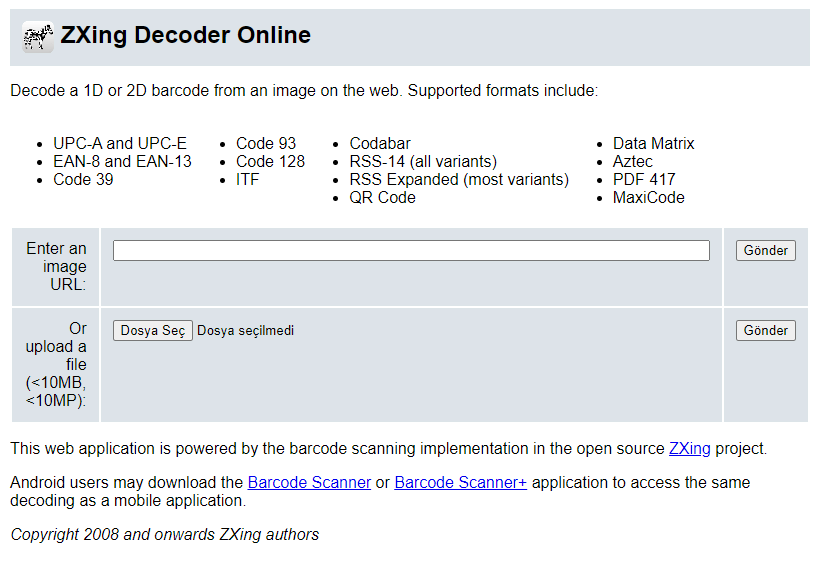Click the 'ITF' list item
815x566 pixels.
click(x=247, y=180)
